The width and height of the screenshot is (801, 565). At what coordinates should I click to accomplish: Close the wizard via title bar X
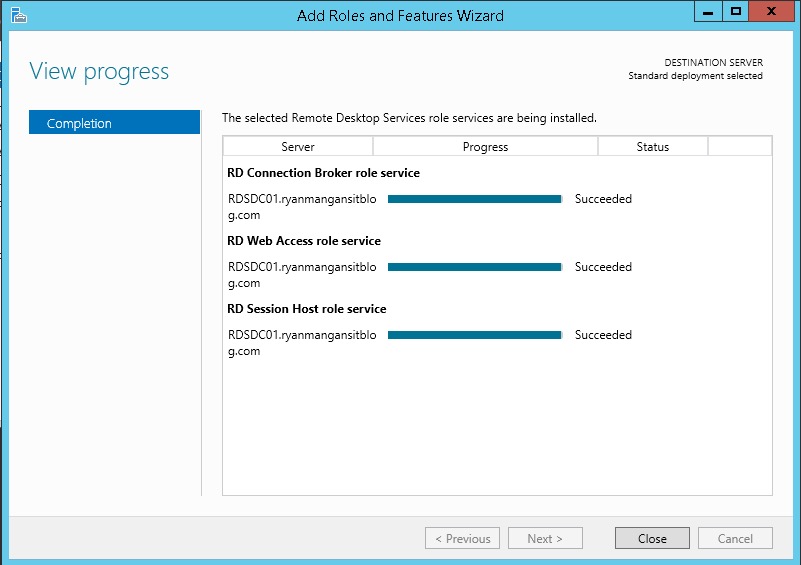[771, 11]
